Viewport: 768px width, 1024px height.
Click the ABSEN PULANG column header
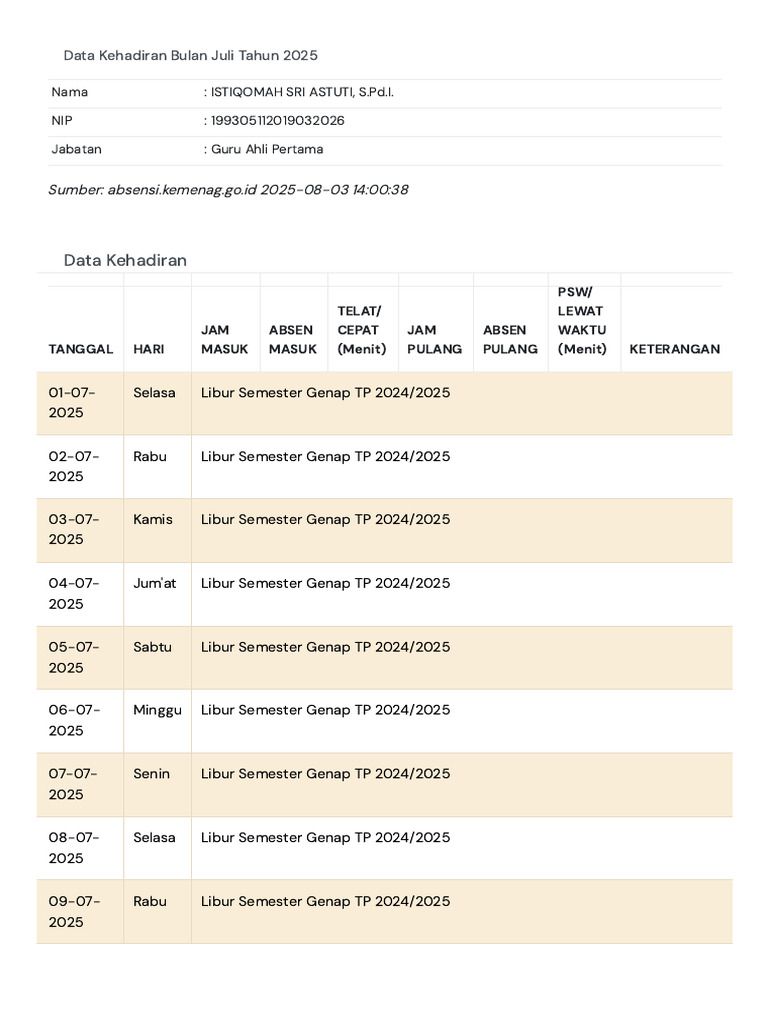(x=510, y=340)
